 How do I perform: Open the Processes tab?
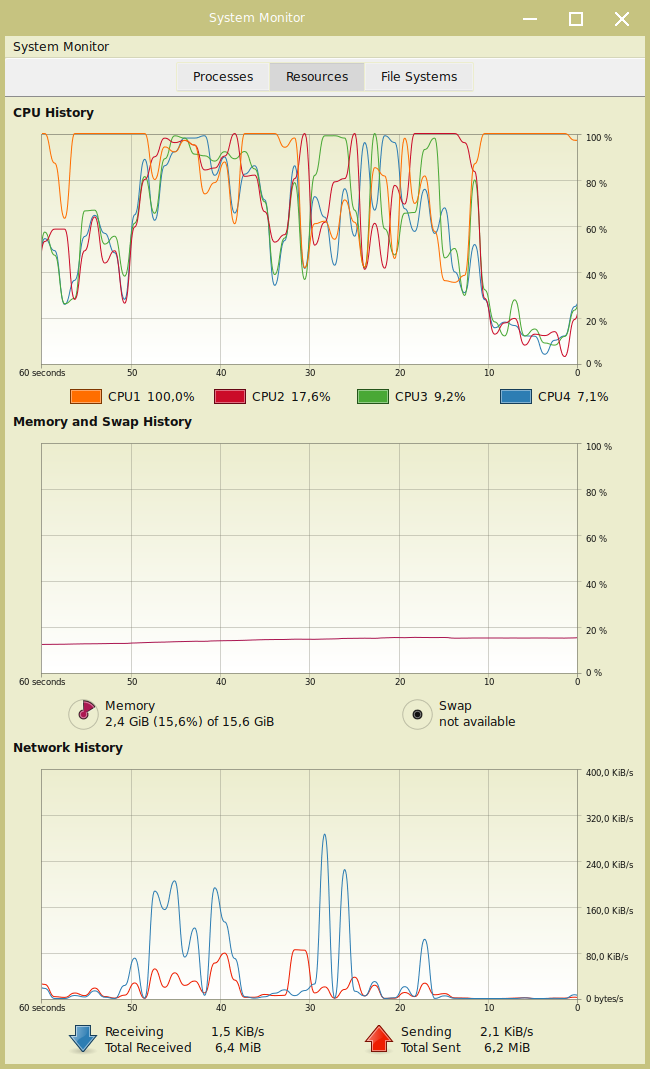coord(223,76)
